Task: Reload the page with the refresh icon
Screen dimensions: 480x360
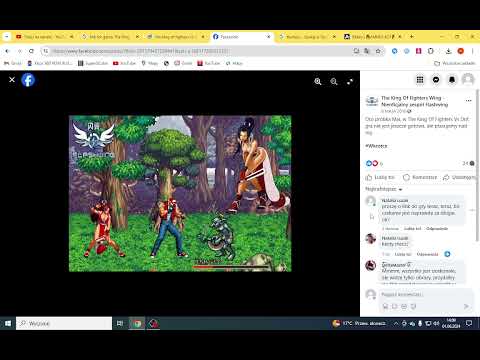Action: [x=31, y=51]
